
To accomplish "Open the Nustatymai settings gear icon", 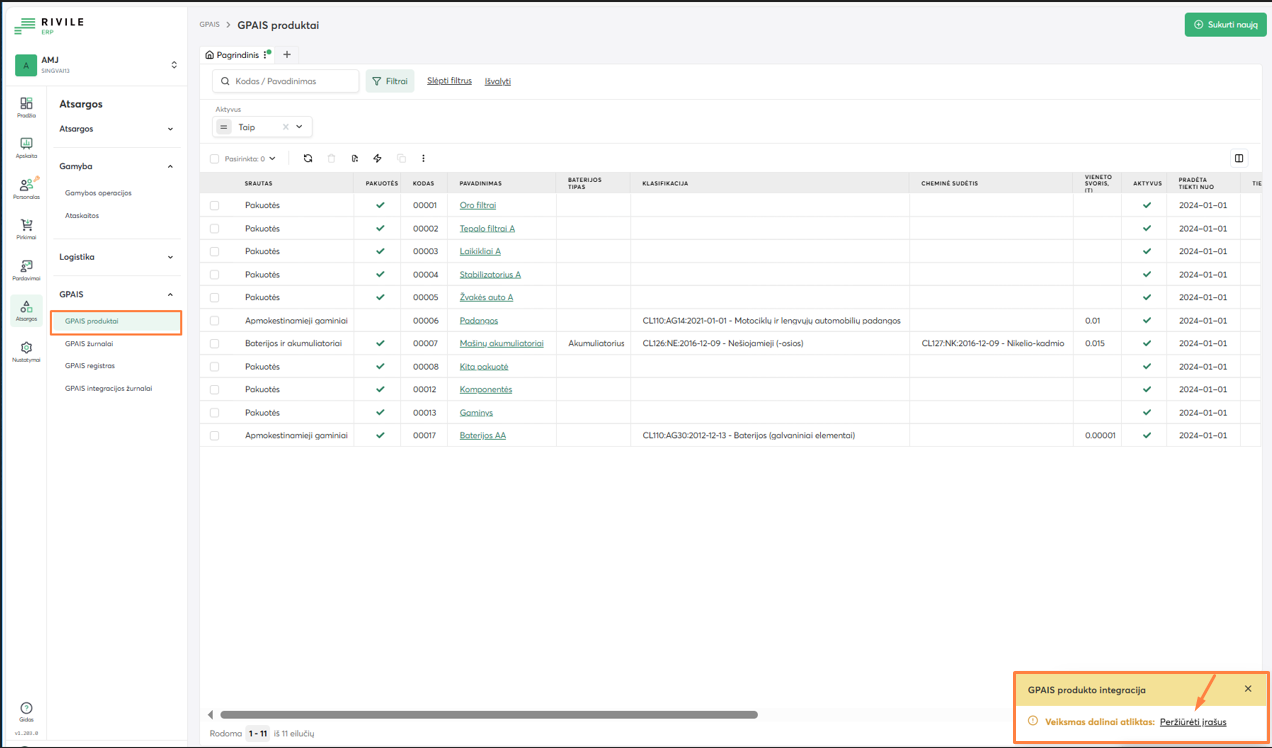I will pyautogui.click(x=26, y=350).
